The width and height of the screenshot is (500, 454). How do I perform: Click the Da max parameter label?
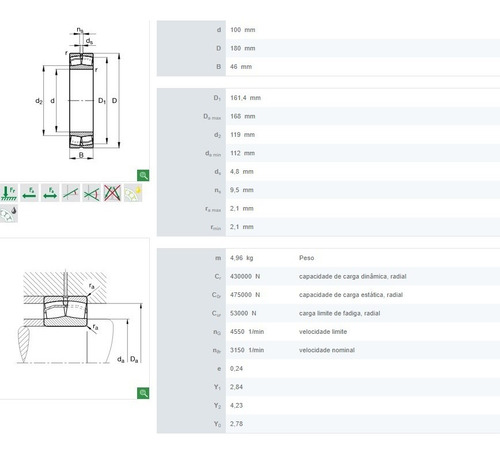tap(212, 117)
